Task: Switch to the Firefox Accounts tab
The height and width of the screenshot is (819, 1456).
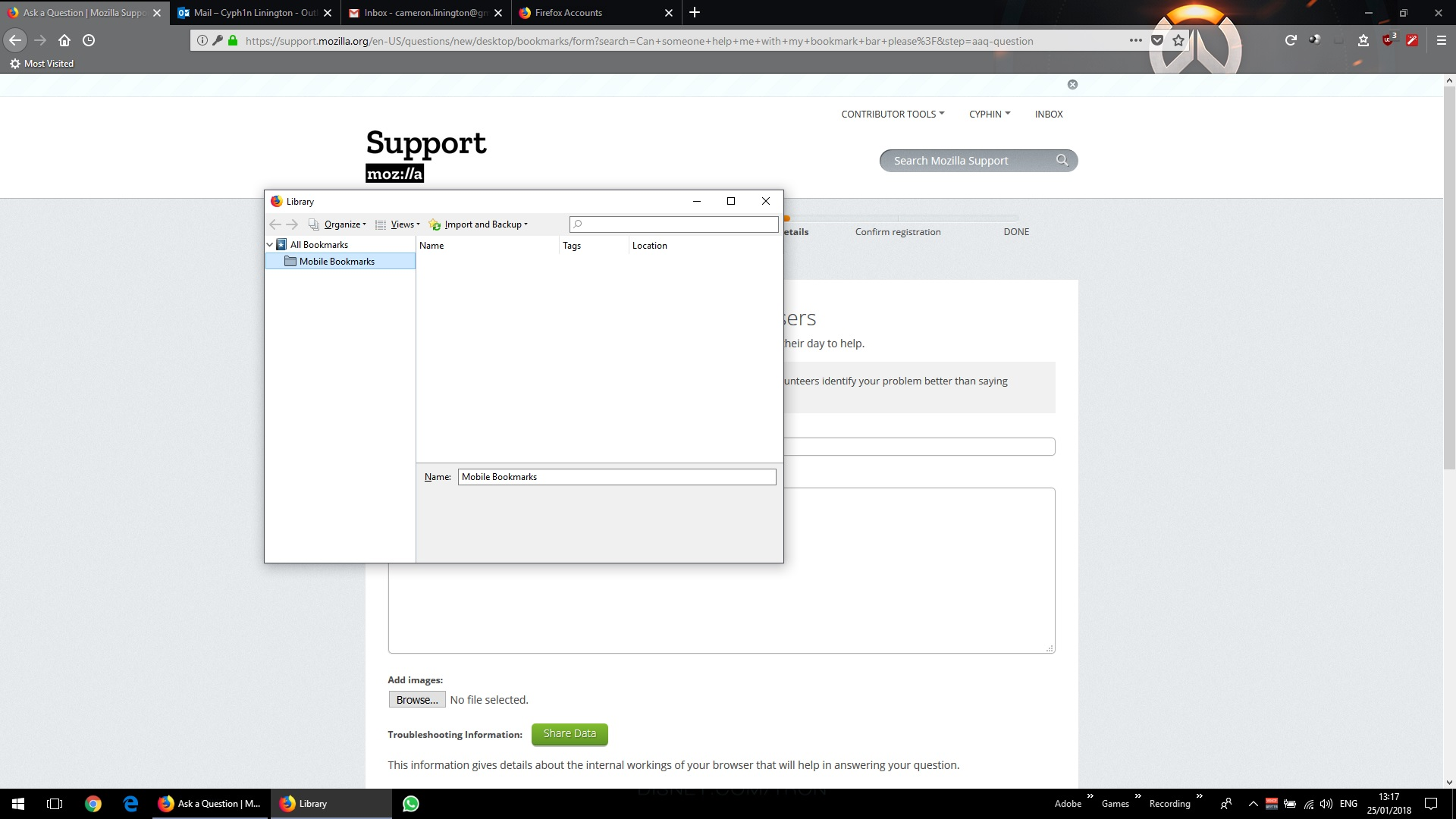Action: coord(569,13)
